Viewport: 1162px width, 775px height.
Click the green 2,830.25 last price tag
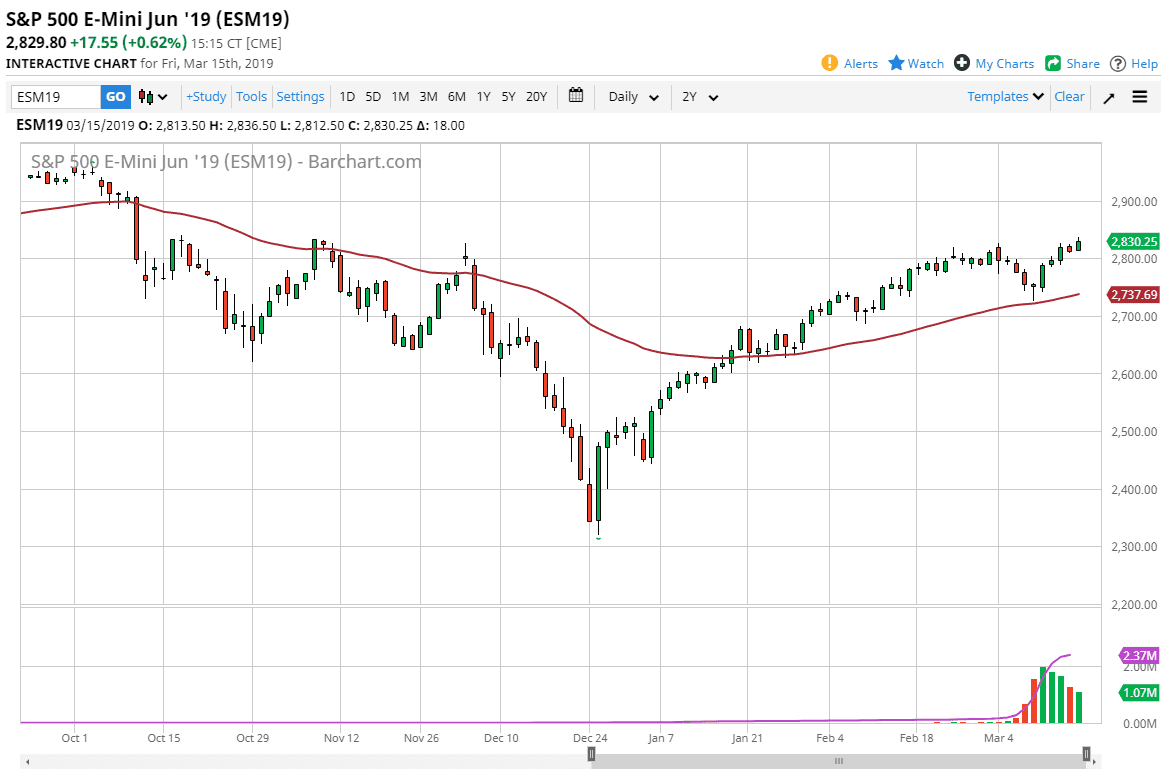(1133, 242)
